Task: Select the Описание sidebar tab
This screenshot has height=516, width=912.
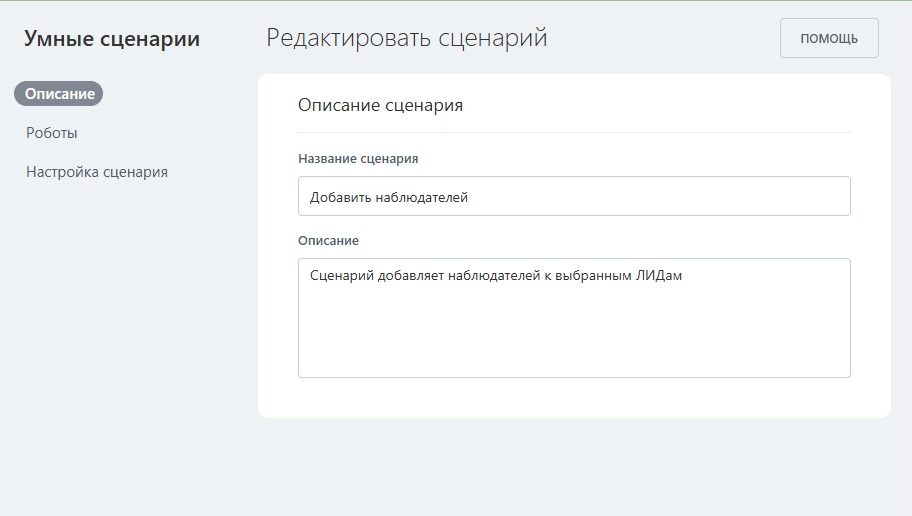Action: pyautogui.click(x=59, y=94)
